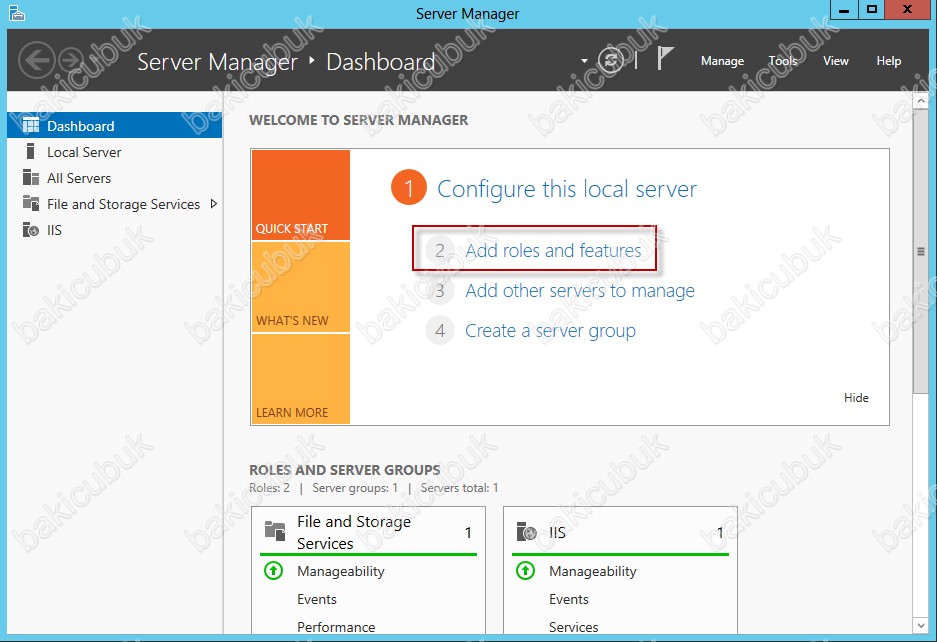Click Manageability under File and Storage Services
The height and width of the screenshot is (642, 937).
[x=341, y=571]
